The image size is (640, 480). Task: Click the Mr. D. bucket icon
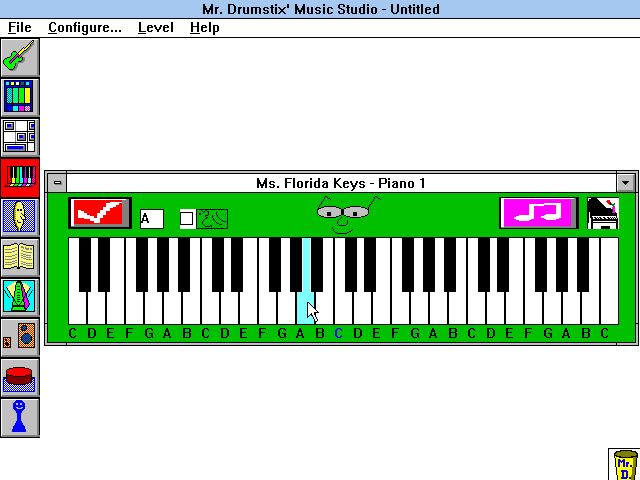click(624, 464)
